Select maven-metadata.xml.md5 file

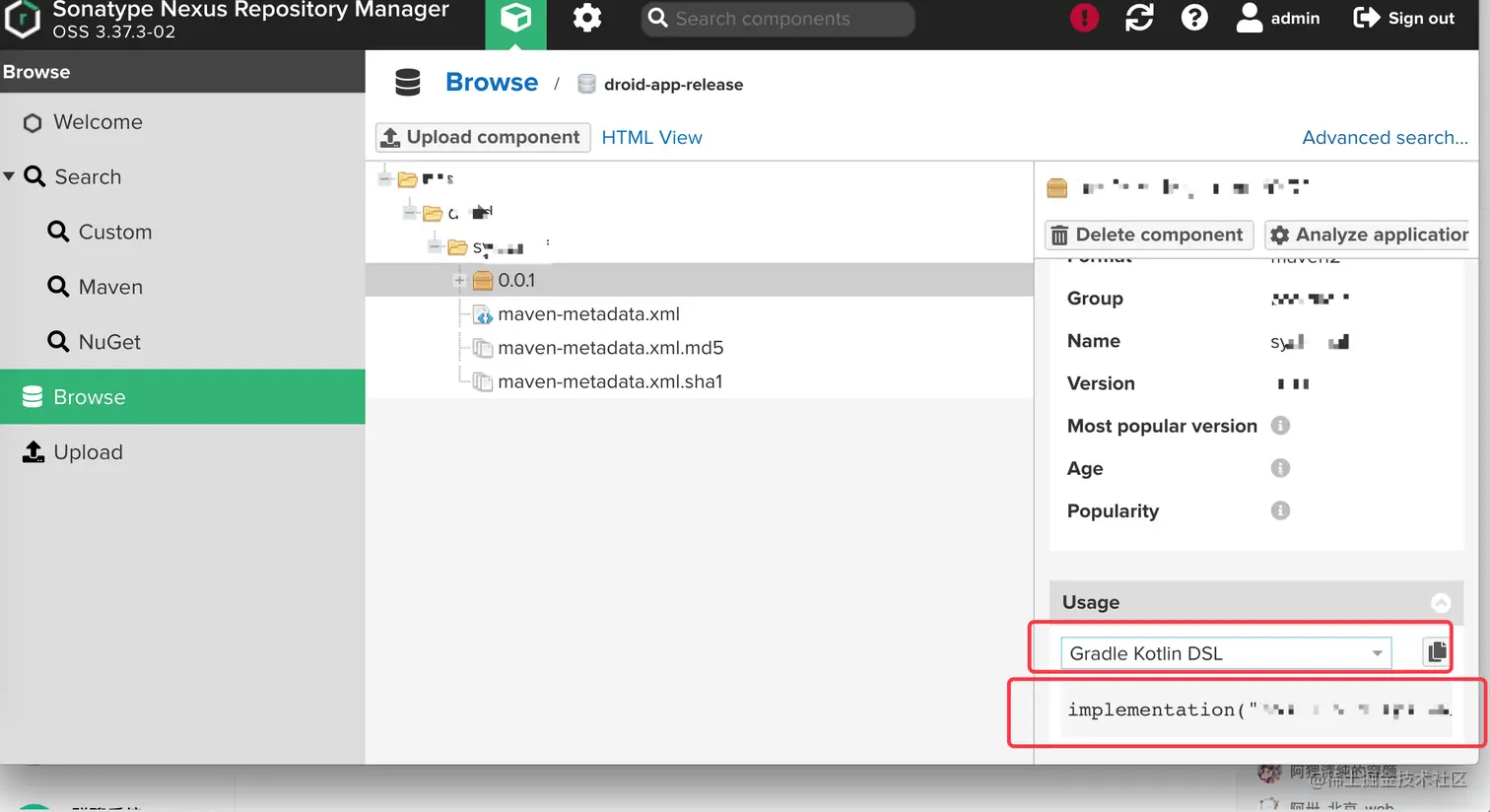611,348
